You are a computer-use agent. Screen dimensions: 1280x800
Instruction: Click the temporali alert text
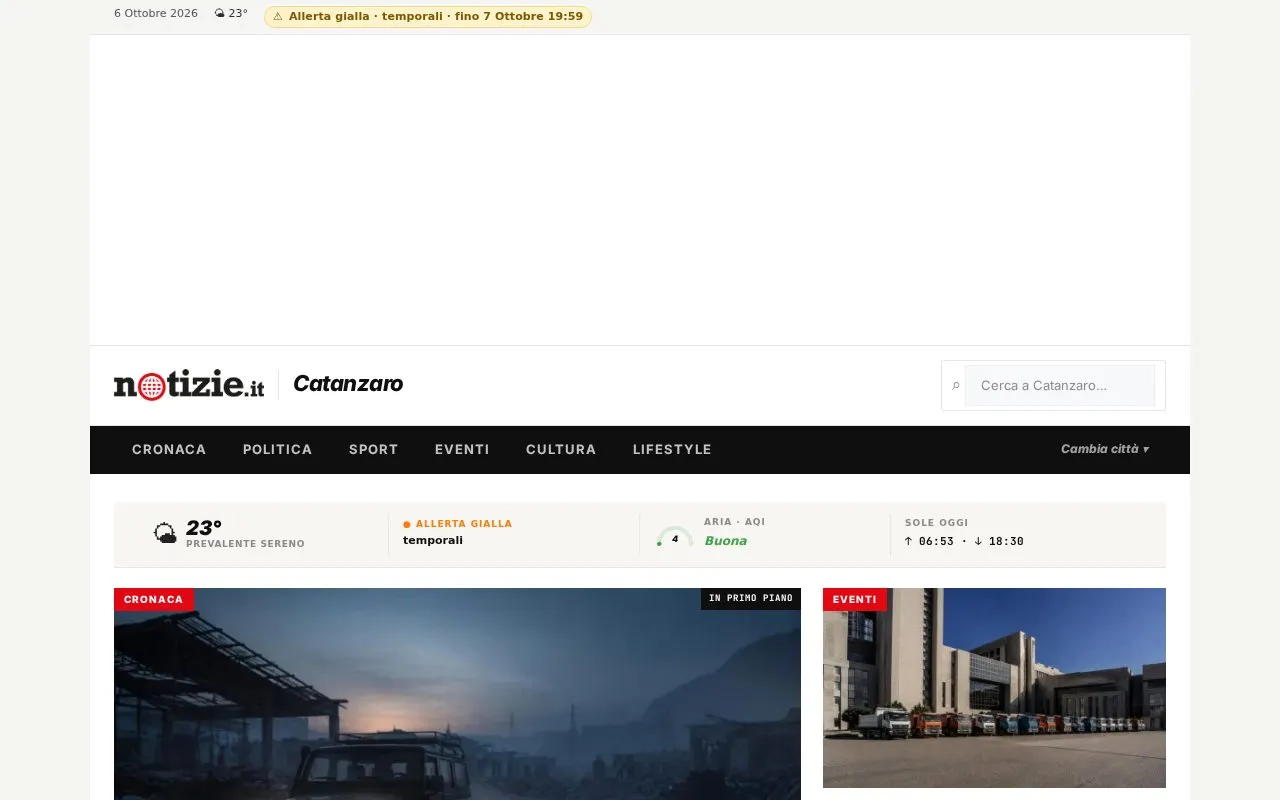433,541
